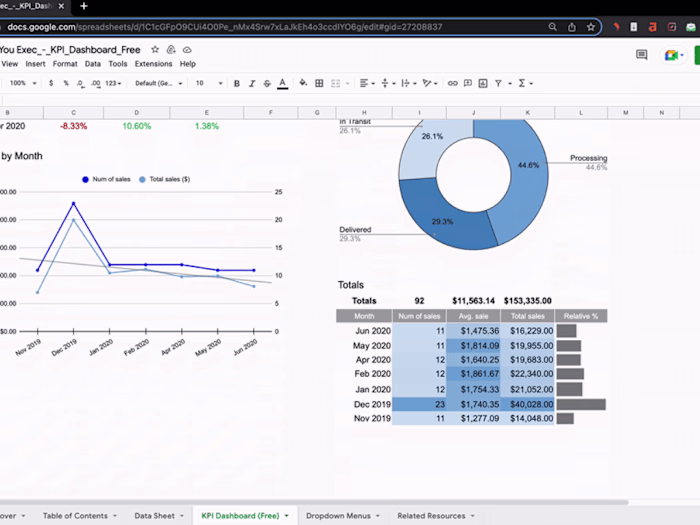
Task: Open Table of Contents tab menu arrow
Action: coord(115,516)
